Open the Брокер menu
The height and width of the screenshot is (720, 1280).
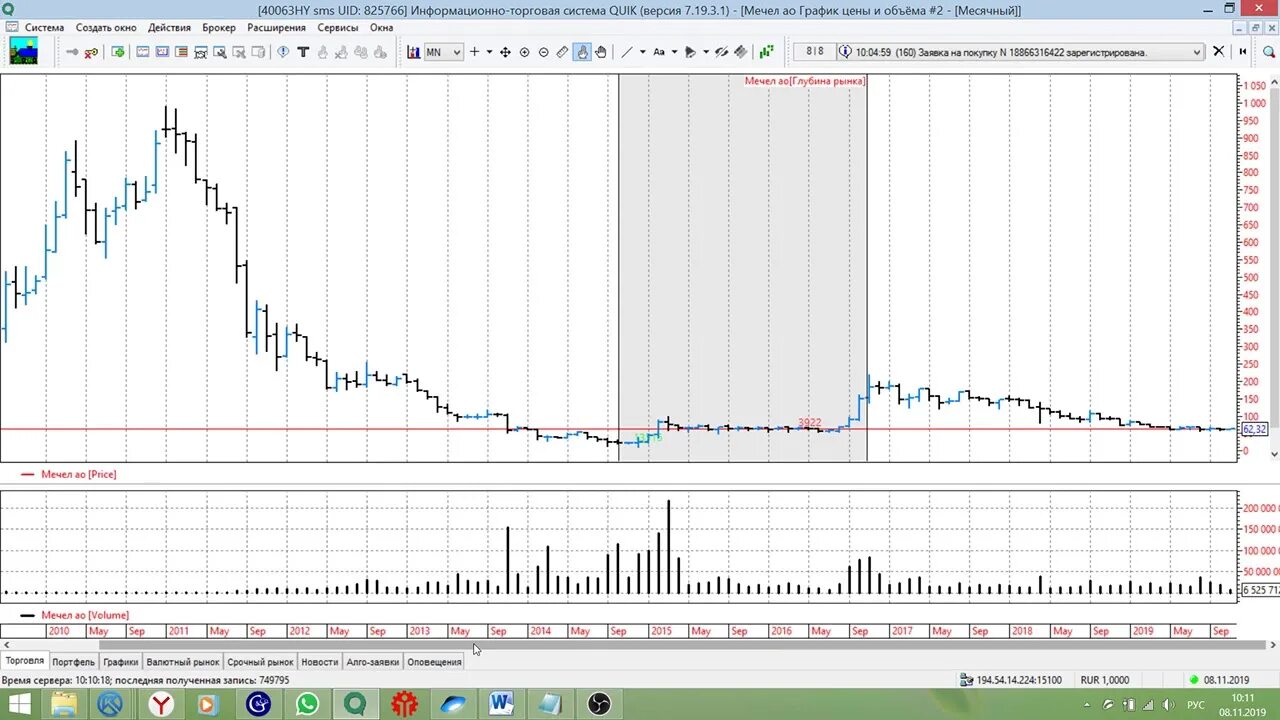(219, 27)
